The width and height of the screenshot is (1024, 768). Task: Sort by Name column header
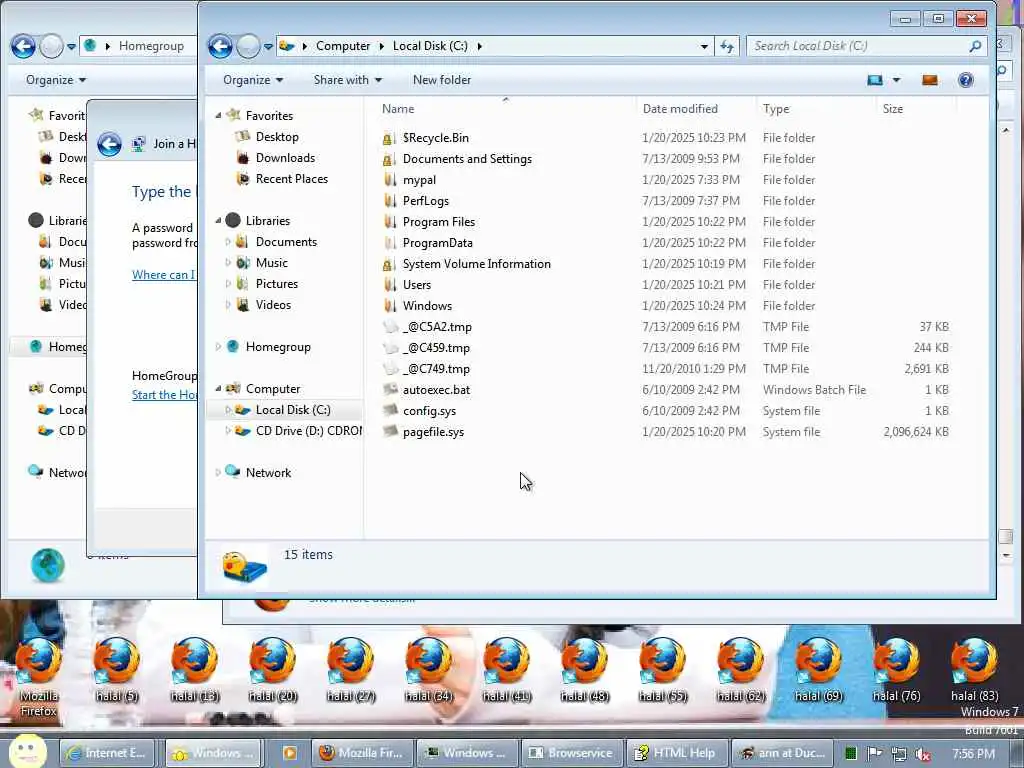505,108
